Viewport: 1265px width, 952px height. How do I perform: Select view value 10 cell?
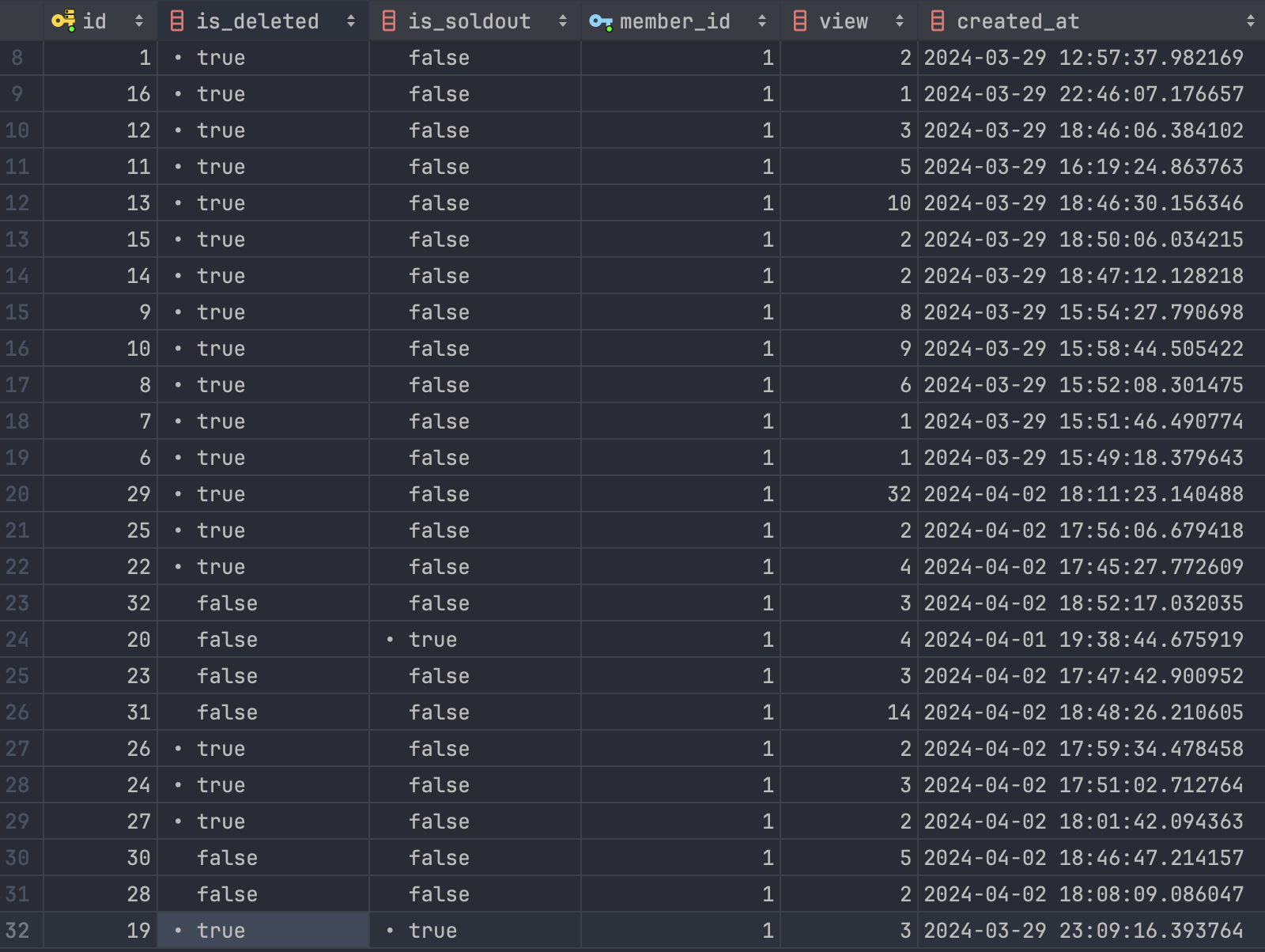[x=849, y=203]
